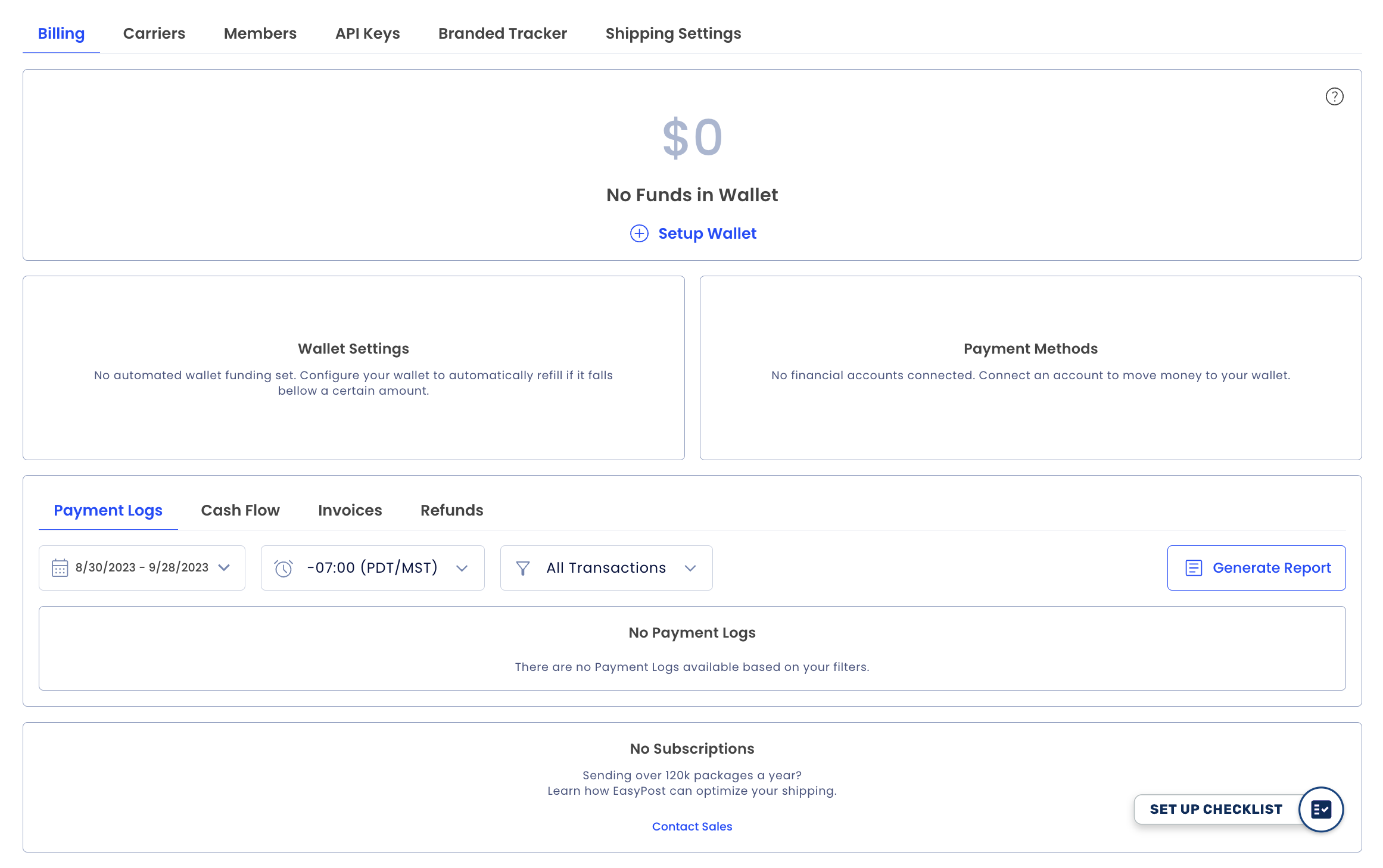Click the funnel filter icon
This screenshot has height=868, width=1383.
[523, 567]
